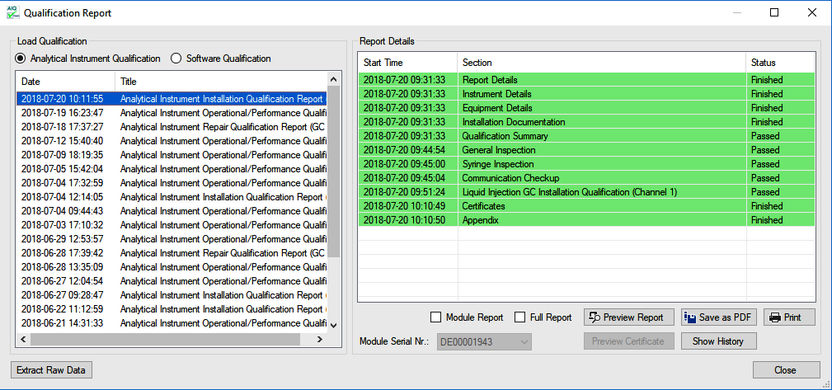The image size is (832, 390).
Task: Click the Extract Raw Data button
Action: tap(51, 370)
